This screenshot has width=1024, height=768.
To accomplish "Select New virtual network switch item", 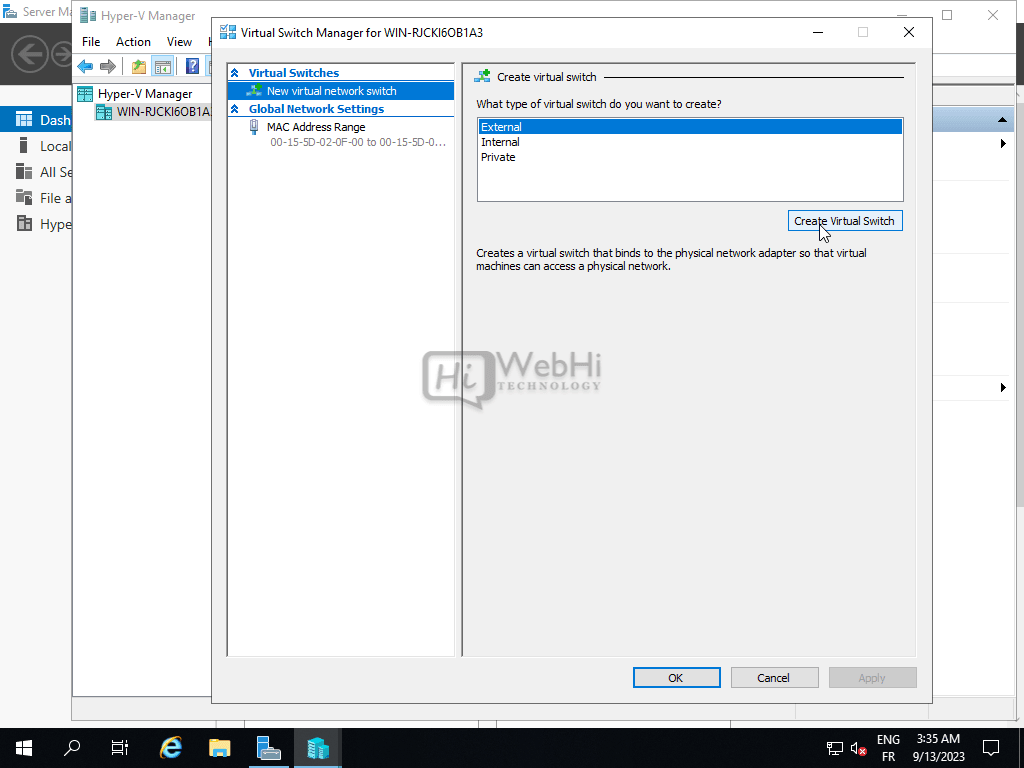I will [331, 91].
